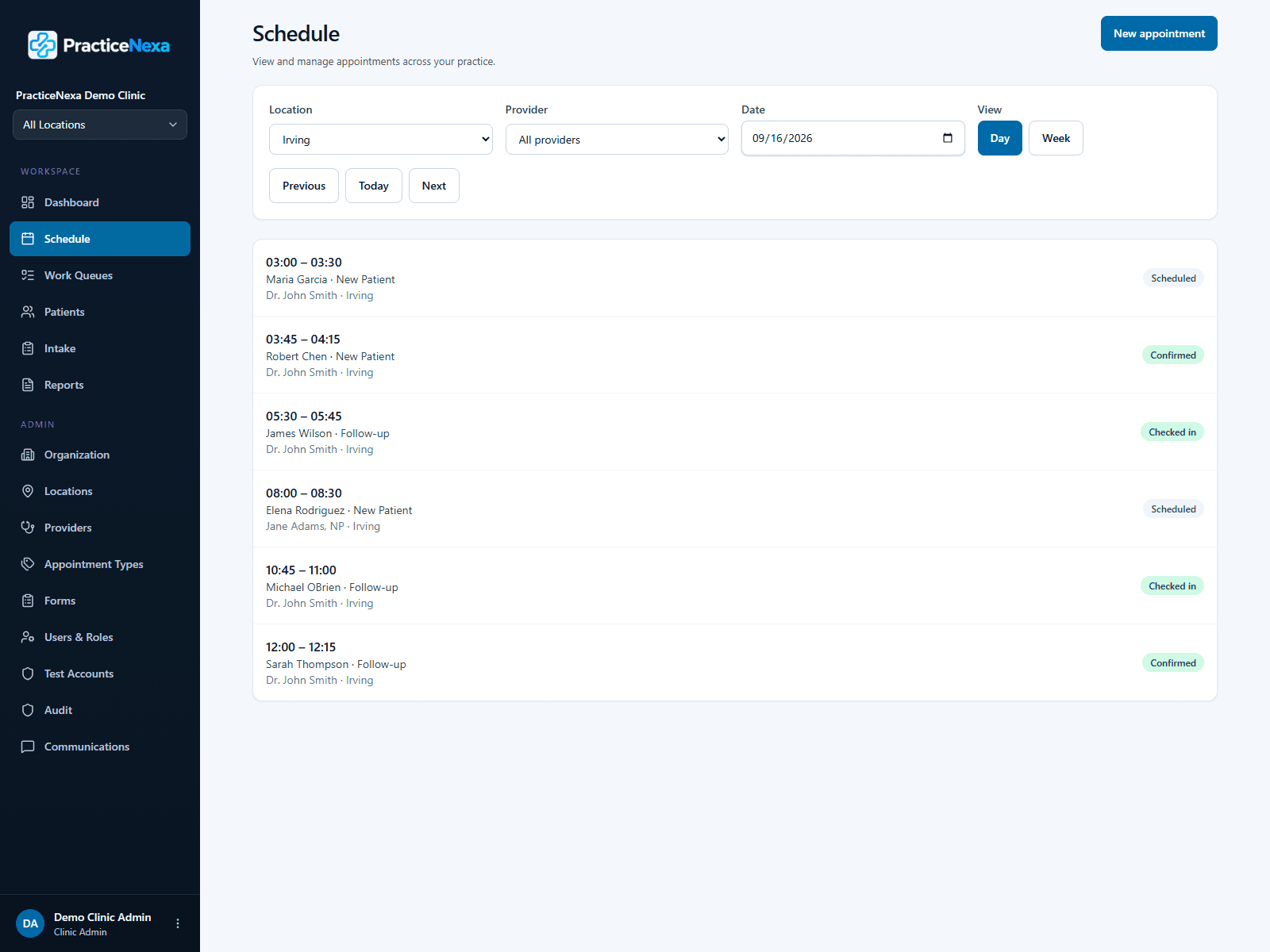The image size is (1270, 952).
Task: Click the Schedule calendar icon in sidebar
Action: [x=28, y=239]
